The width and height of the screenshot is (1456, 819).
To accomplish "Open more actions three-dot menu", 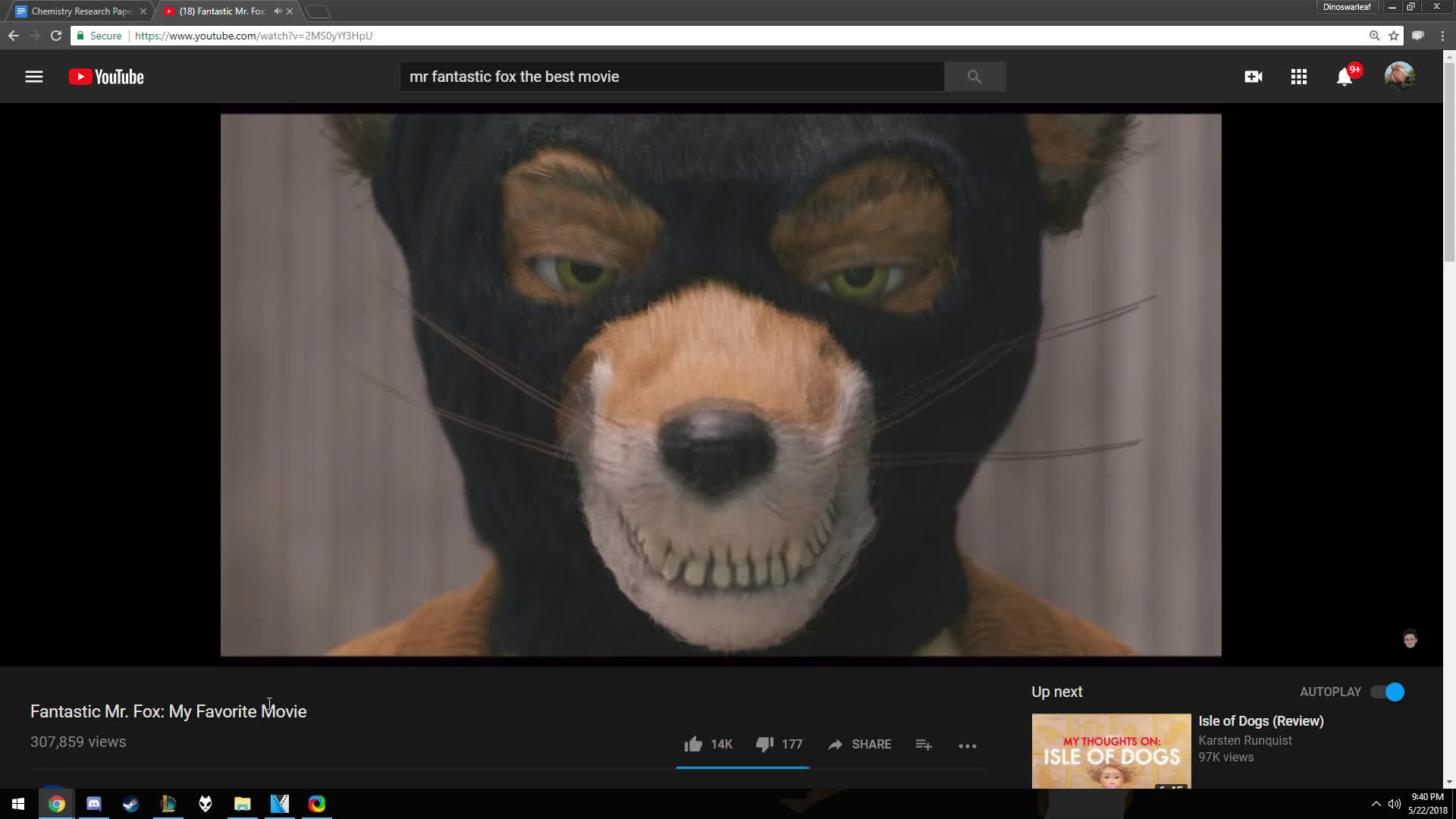I will click(x=968, y=745).
